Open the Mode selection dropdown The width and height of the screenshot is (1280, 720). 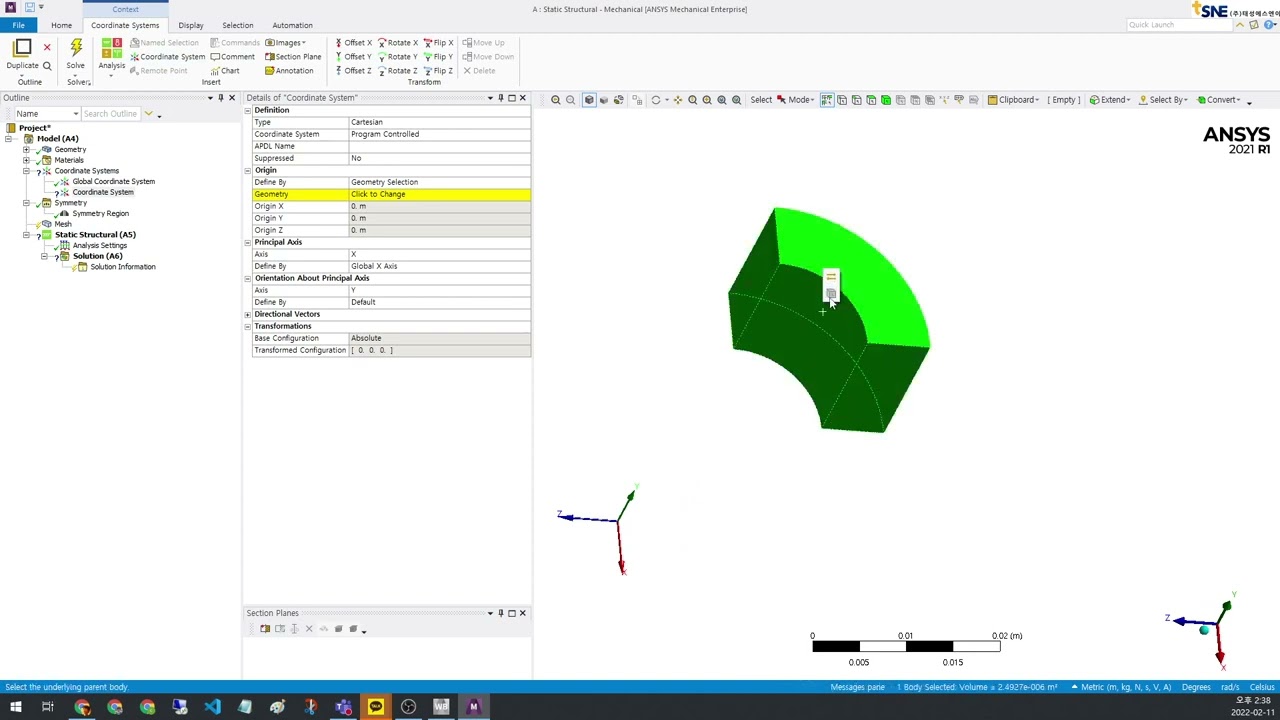(x=799, y=100)
